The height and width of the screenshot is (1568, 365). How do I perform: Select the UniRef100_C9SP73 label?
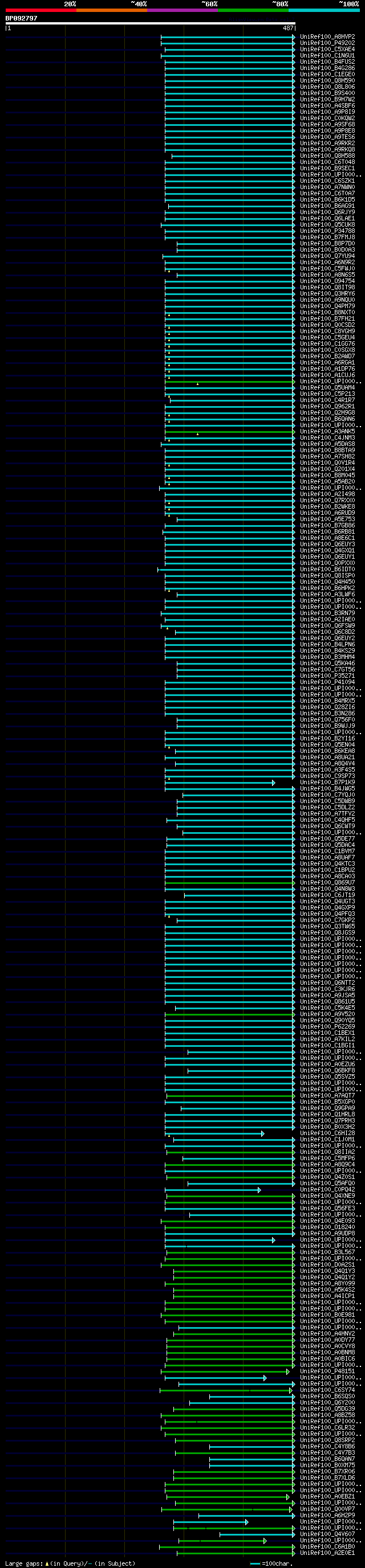327,776
